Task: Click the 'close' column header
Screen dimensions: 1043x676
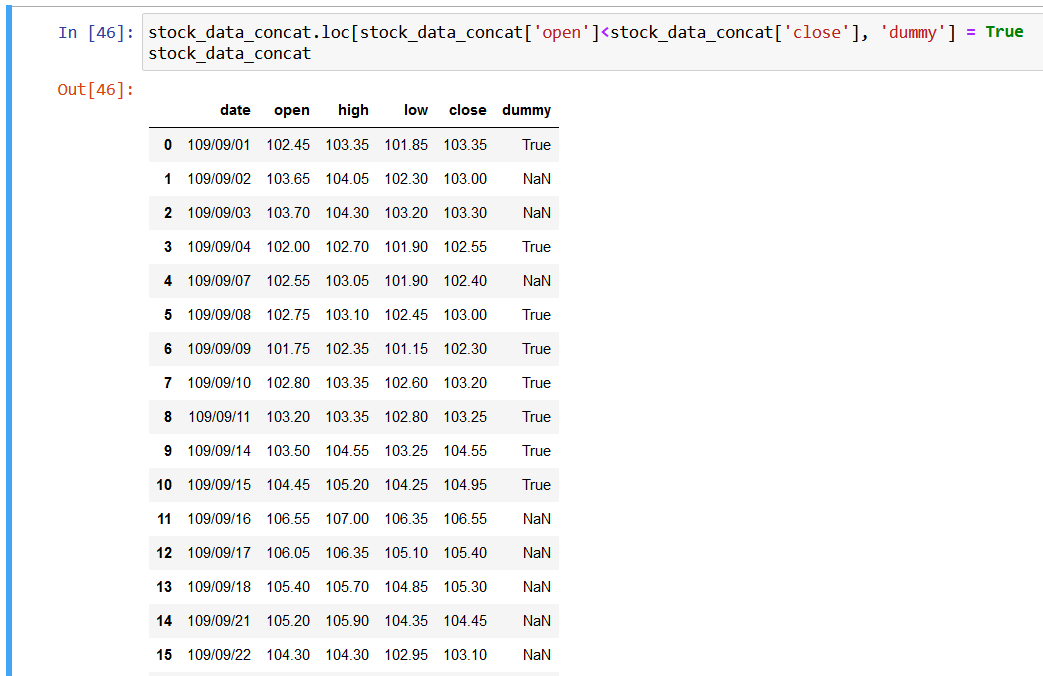Action: [467, 110]
